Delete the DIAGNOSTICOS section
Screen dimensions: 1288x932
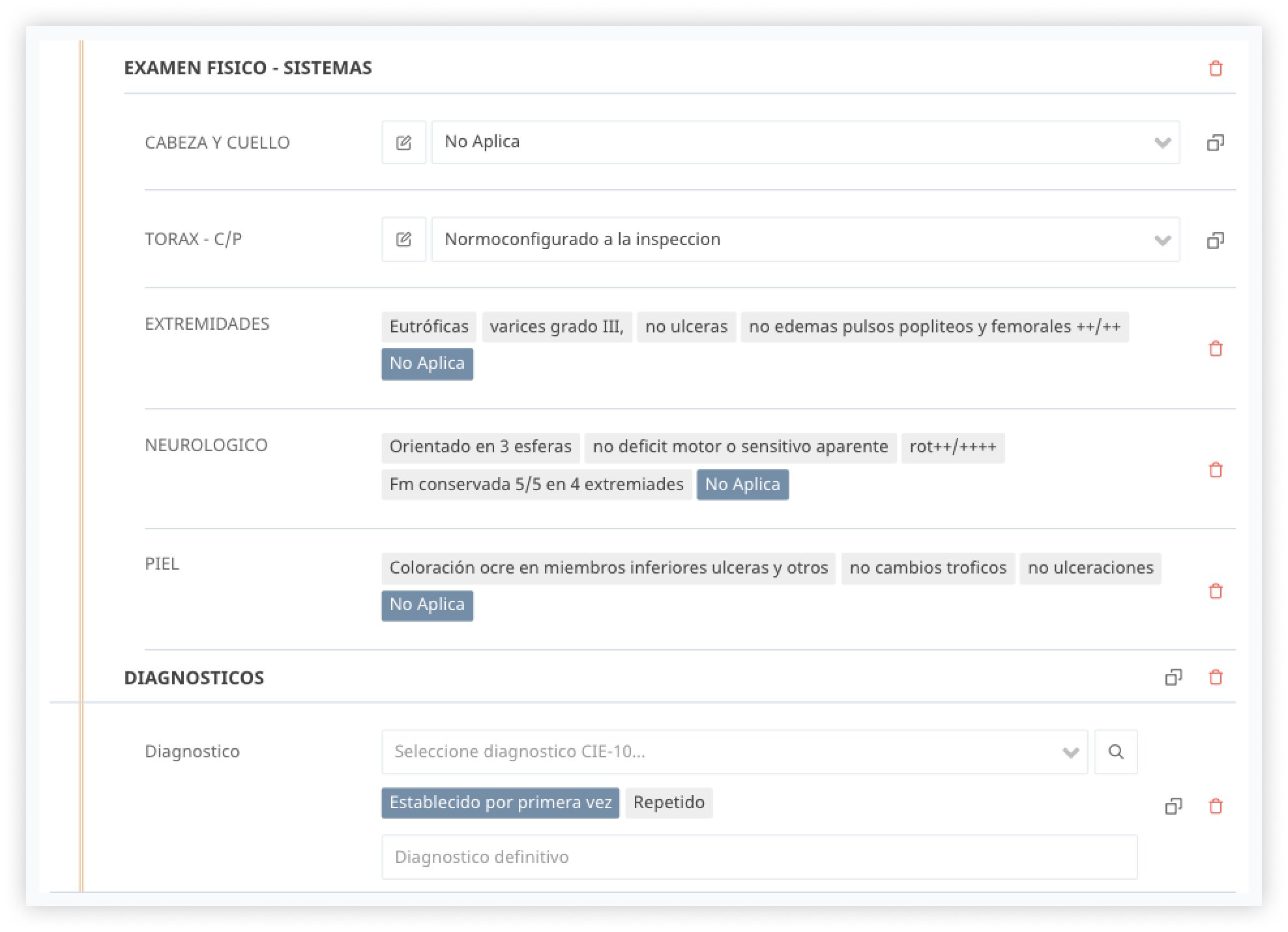coord(1215,677)
